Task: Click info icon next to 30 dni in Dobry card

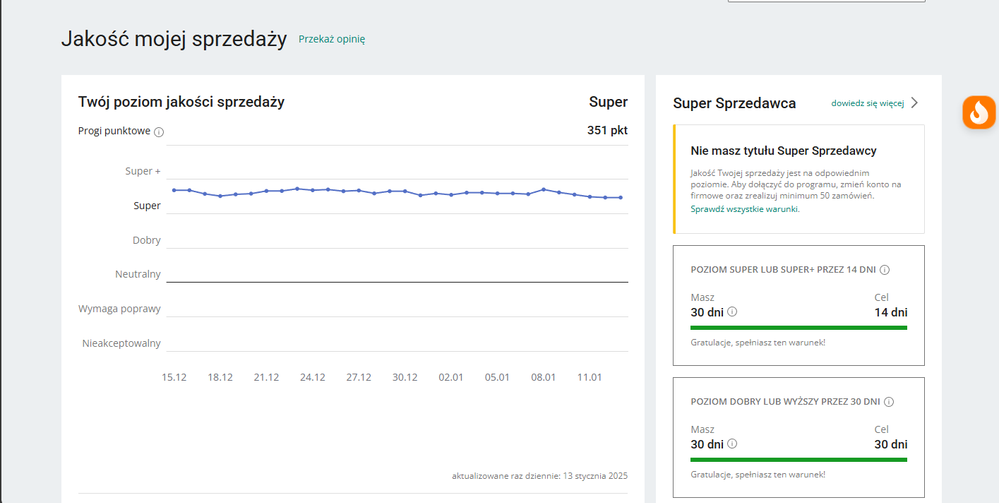Action: coord(732,444)
